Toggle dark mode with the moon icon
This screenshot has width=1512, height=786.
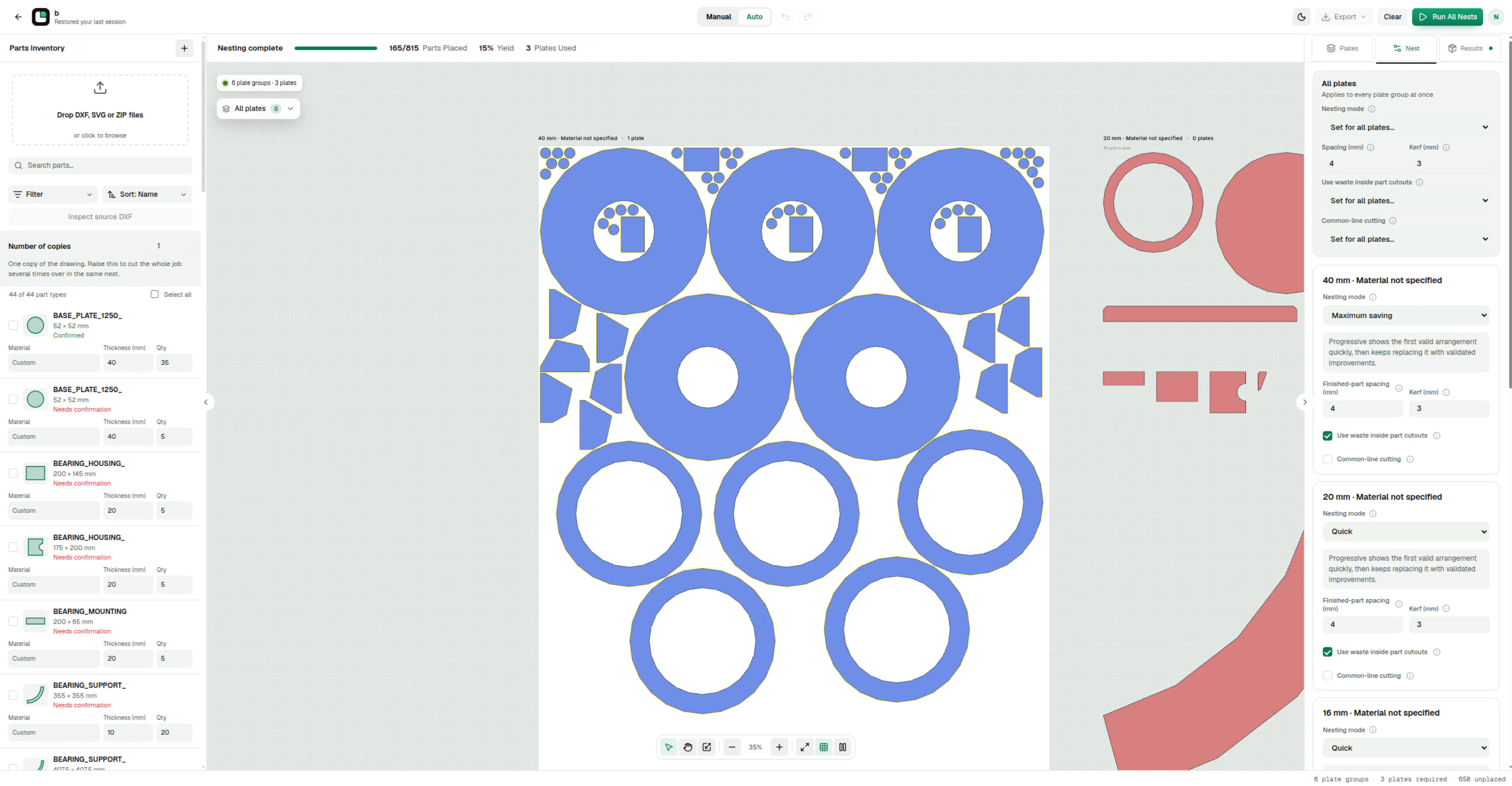click(x=1301, y=16)
